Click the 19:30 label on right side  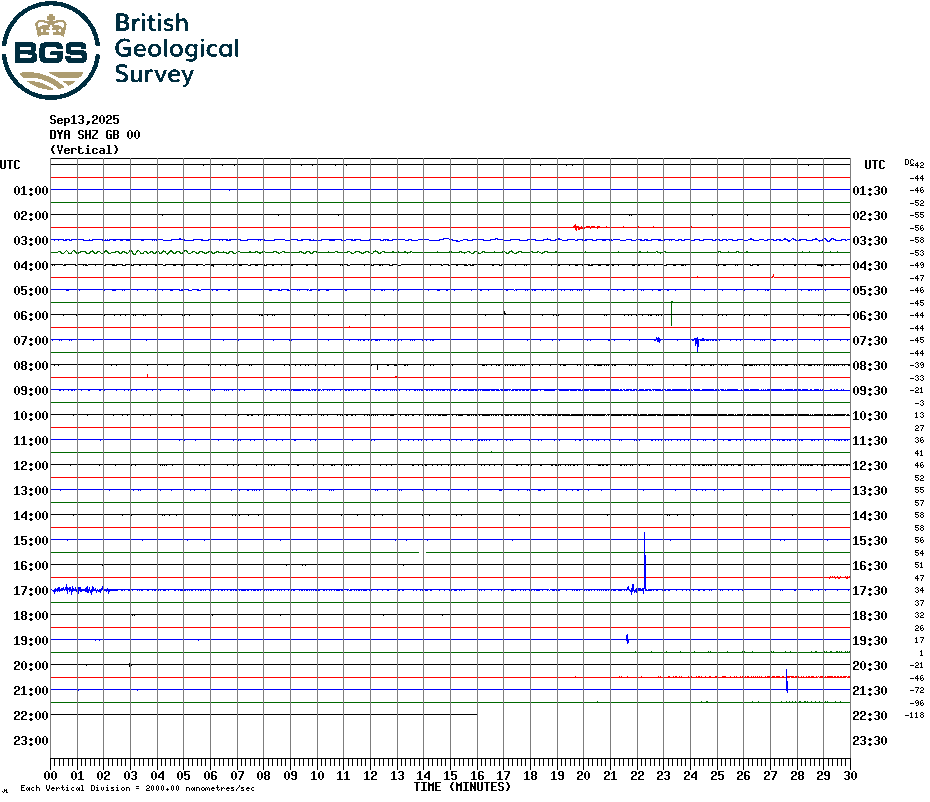[x=870, y=641]
